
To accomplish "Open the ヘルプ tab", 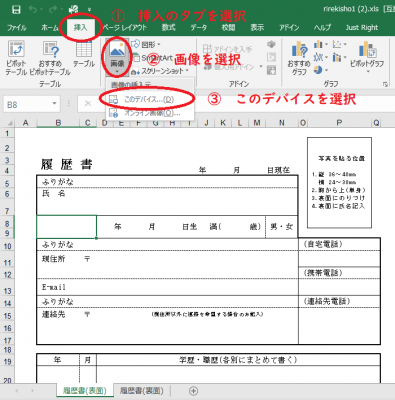I will tap(322, 28).
